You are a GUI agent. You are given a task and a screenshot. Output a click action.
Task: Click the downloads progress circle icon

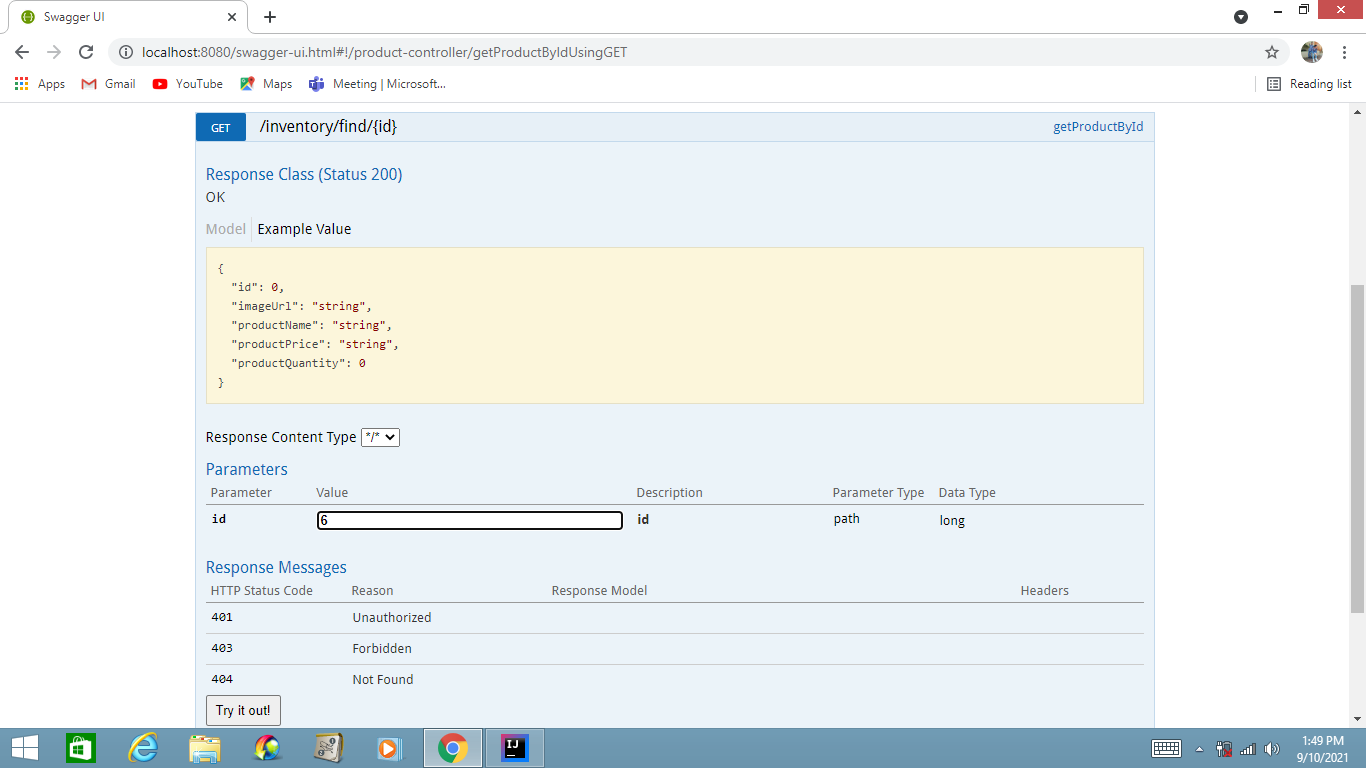coord(1240,17)
